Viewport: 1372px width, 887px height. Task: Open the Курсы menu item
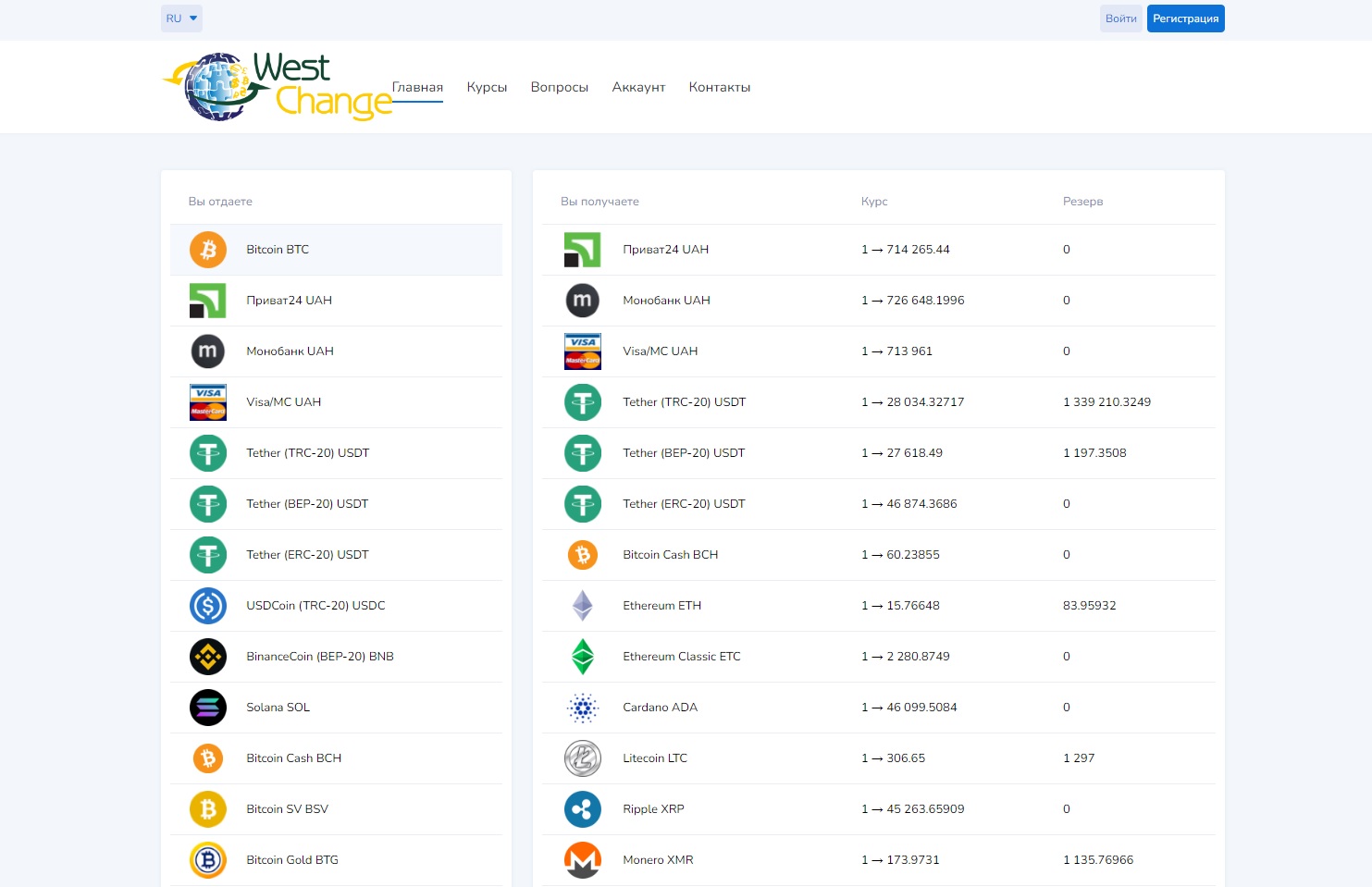[487, 87]
